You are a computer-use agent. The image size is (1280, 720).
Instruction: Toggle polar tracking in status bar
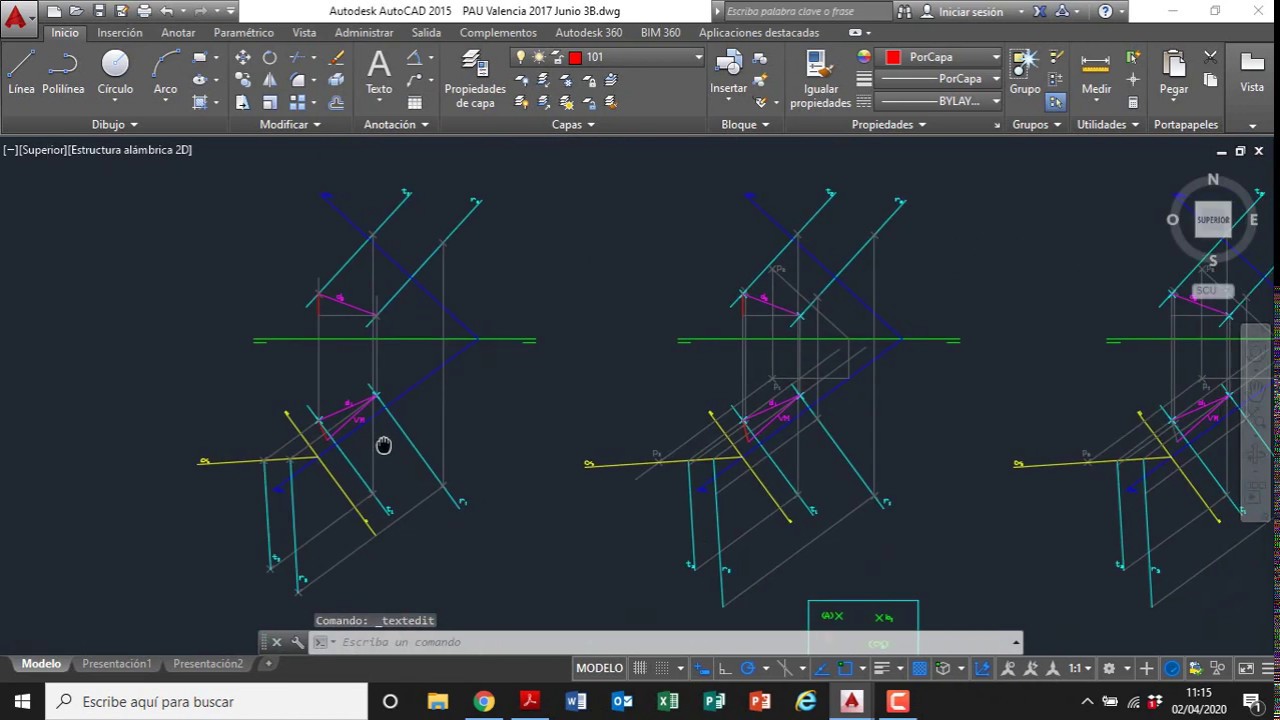pos(747,668)
